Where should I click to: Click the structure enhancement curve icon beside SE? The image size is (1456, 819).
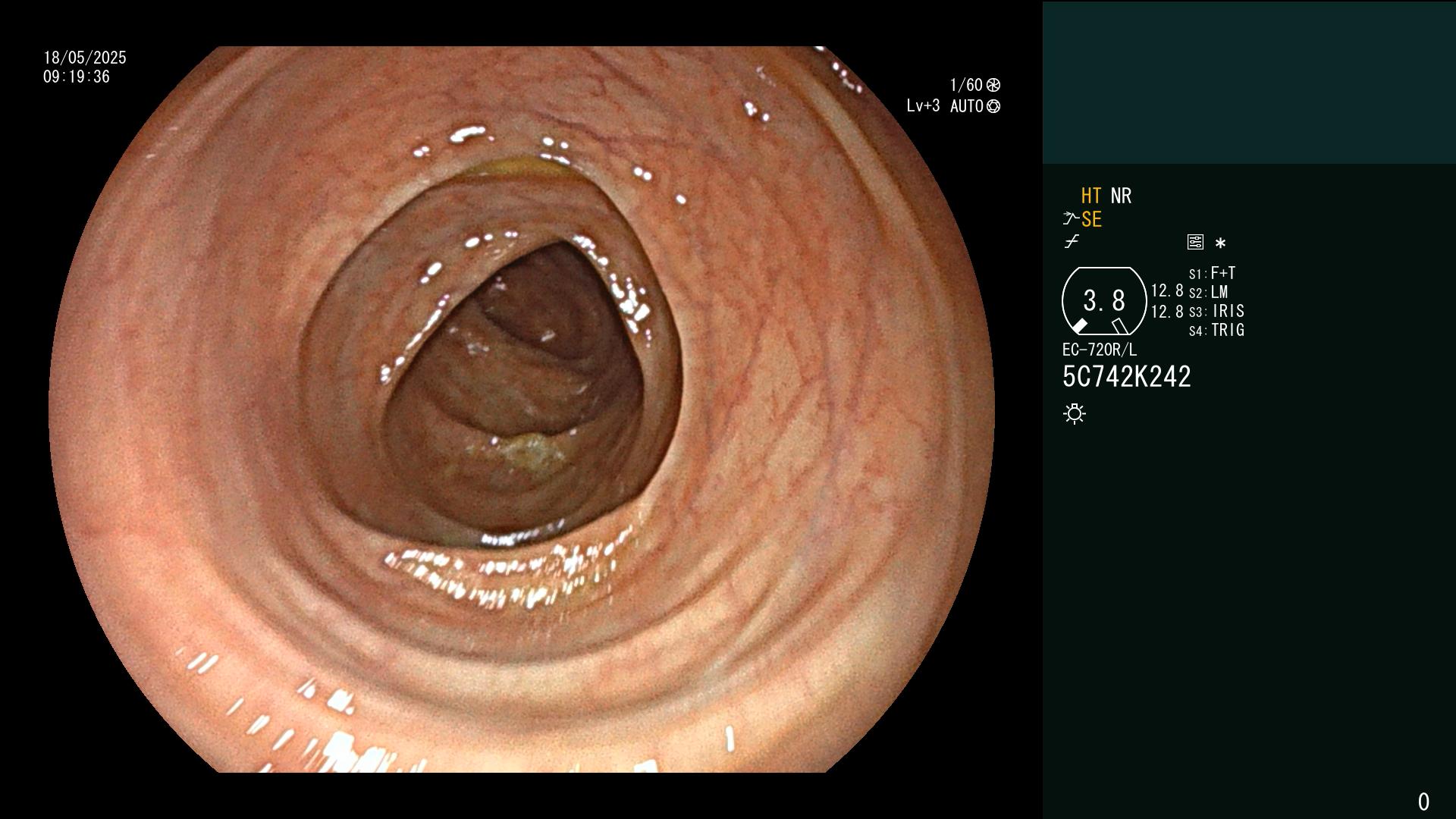pyautogui.click(x=1071, y=219)
